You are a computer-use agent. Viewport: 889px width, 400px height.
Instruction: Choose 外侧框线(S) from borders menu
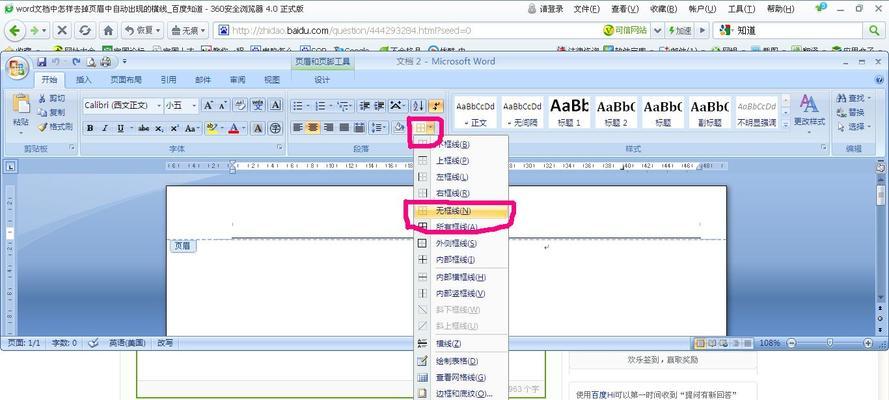coord(461,244)
